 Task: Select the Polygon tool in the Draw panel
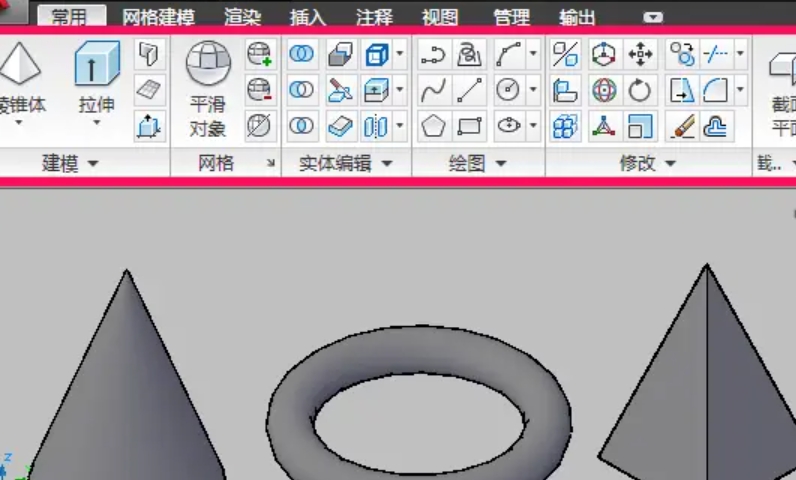tap(433, 126)
